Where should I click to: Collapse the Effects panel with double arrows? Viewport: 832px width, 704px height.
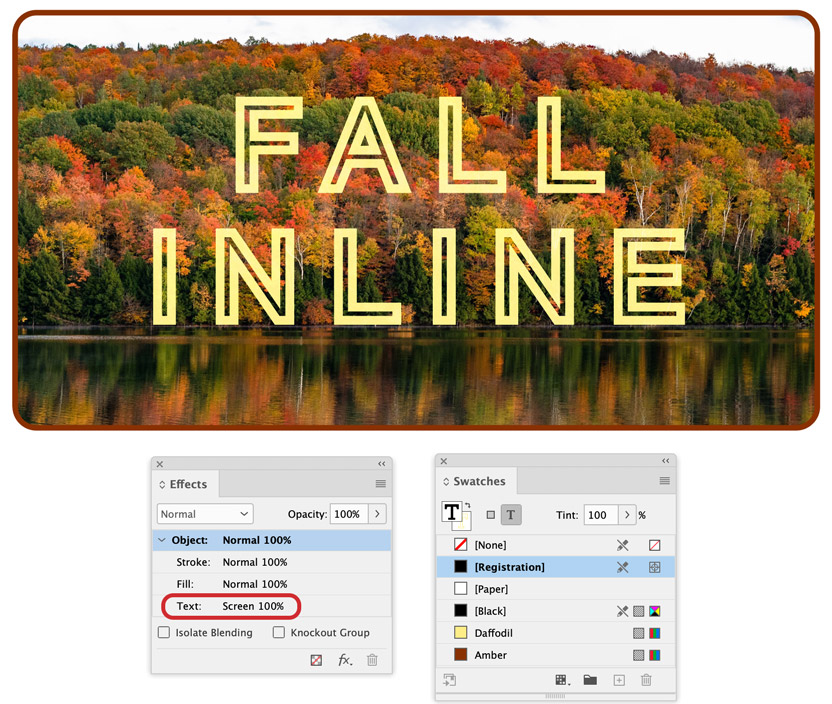382,464
